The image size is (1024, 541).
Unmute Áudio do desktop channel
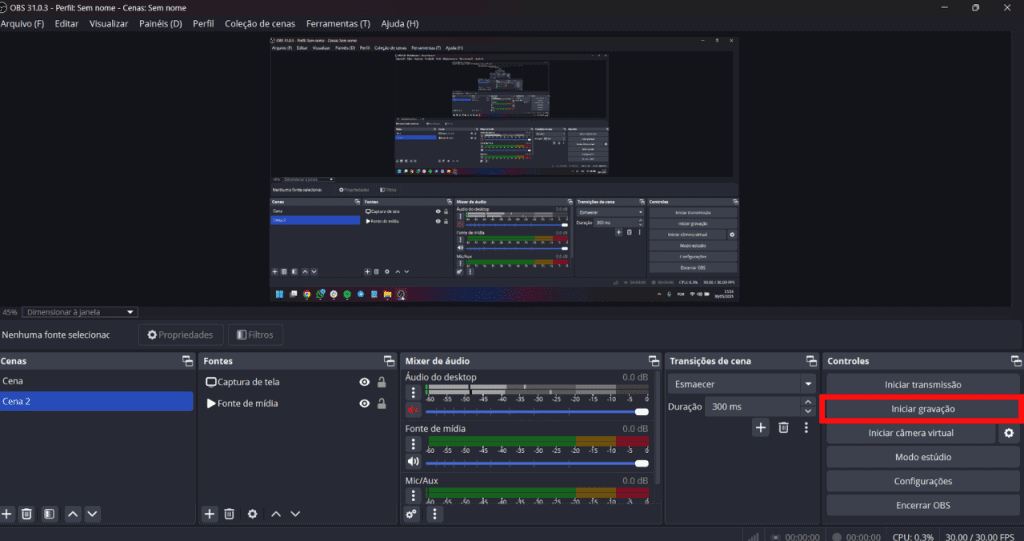(413, 410)
